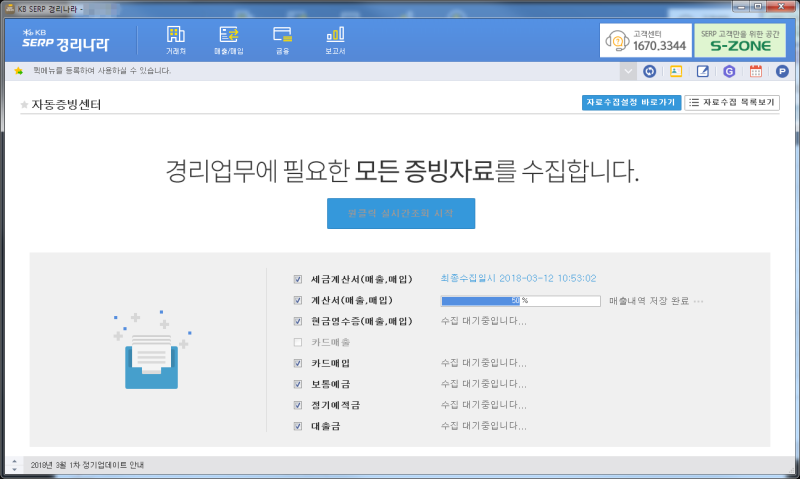Screen dimensions: 800x479
Task: Click the yellow star quick menu icon
Action: coord(19,71)
